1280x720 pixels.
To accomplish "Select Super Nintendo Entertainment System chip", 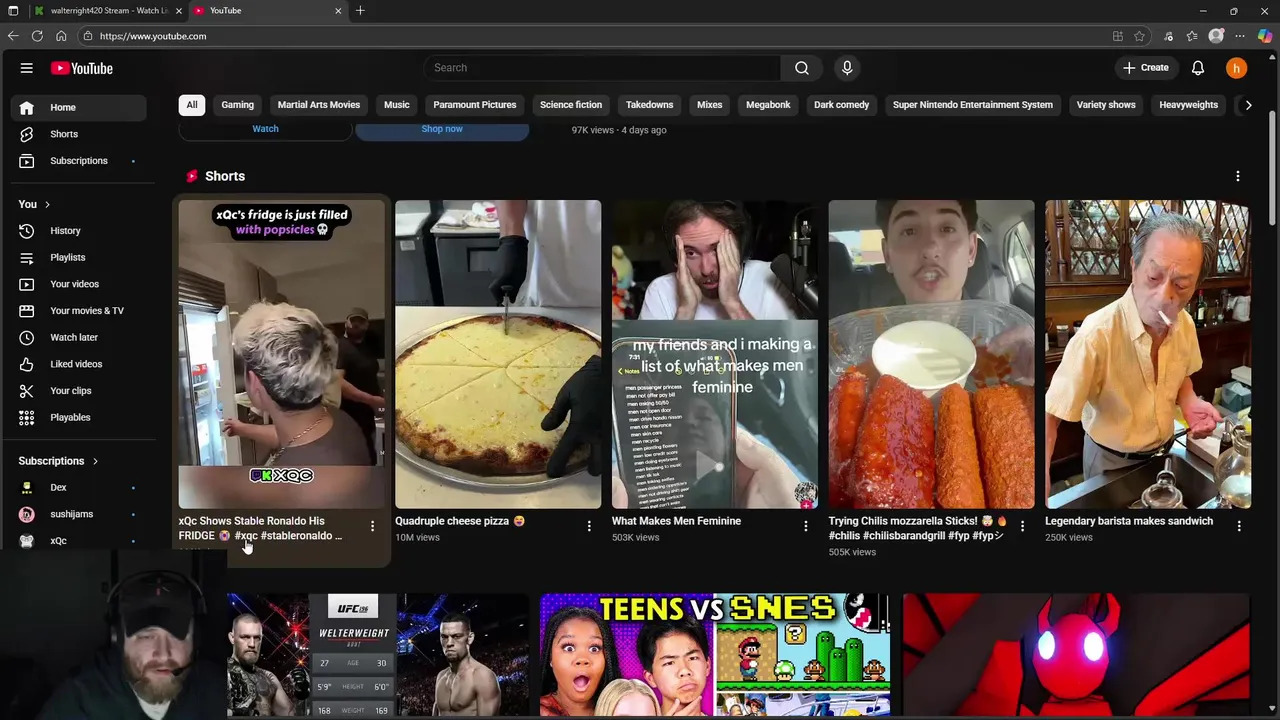I will (x=973, y=105).
